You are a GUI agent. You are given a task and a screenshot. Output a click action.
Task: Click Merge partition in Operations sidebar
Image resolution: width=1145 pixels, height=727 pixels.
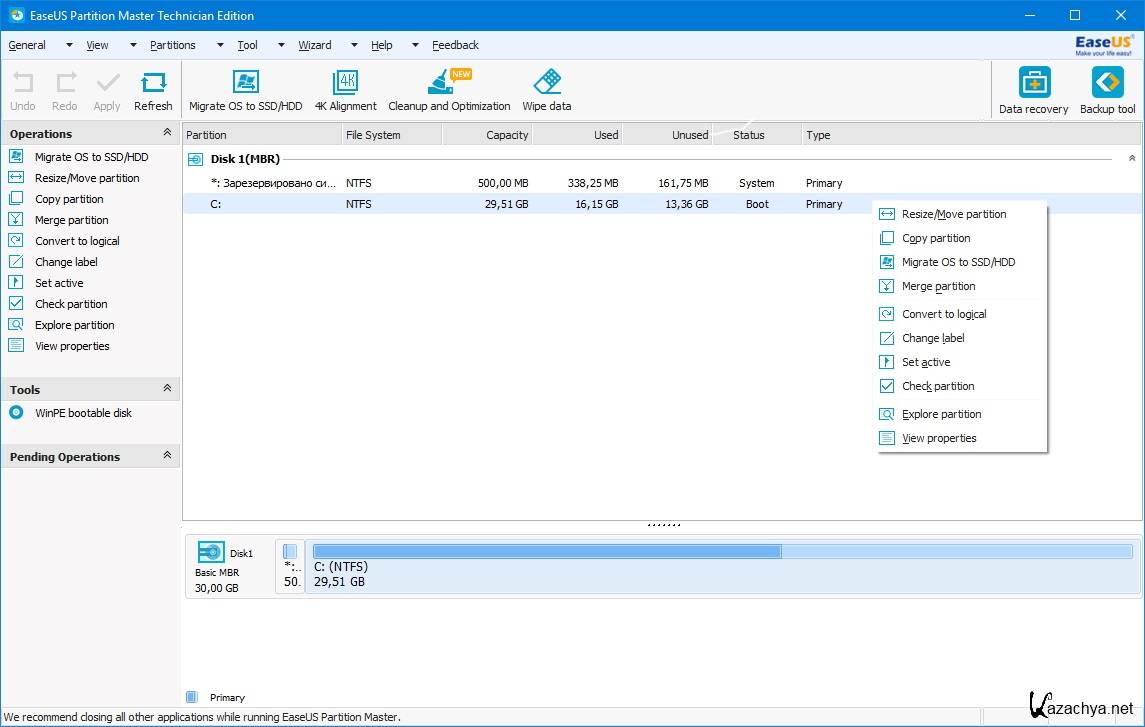click(x=71, y=220)
